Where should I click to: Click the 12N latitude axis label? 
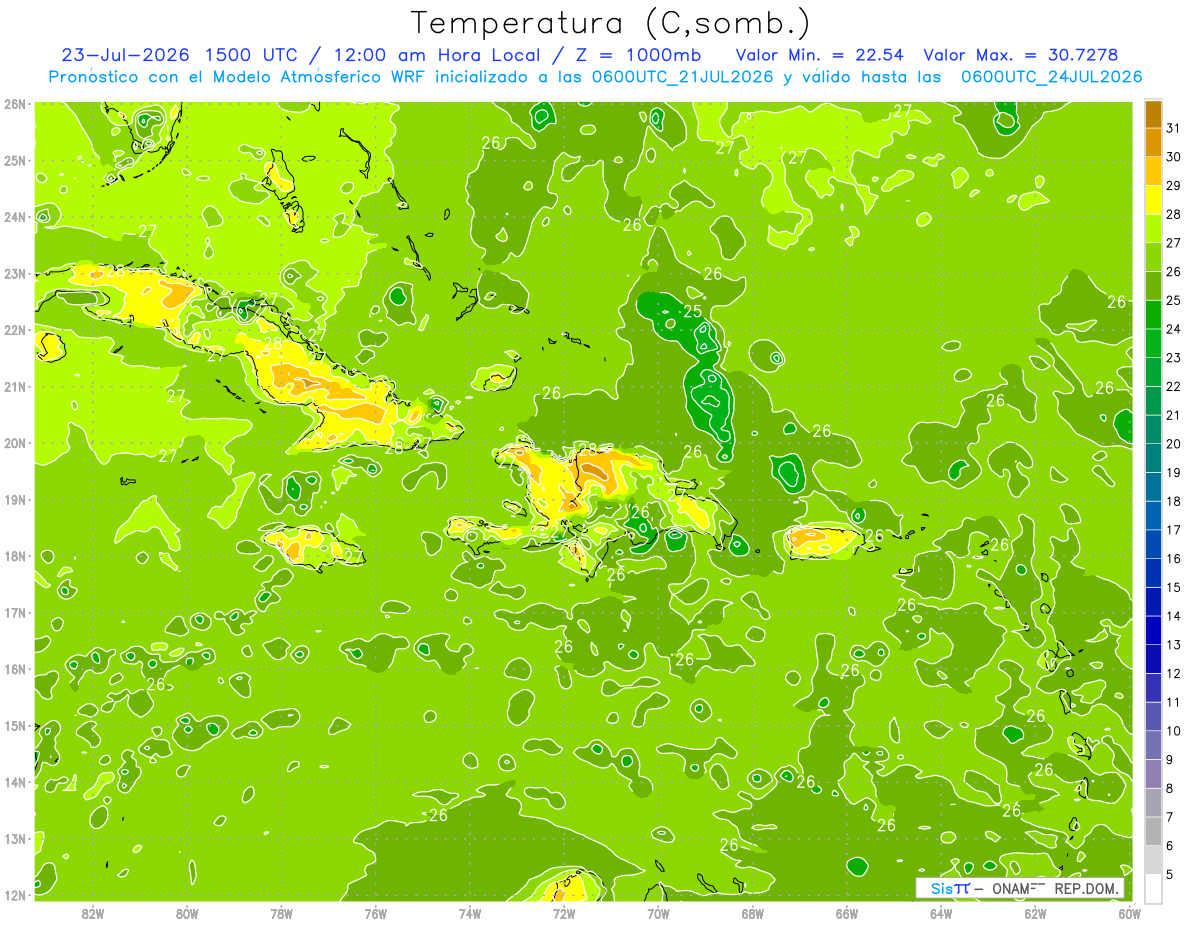14,894
